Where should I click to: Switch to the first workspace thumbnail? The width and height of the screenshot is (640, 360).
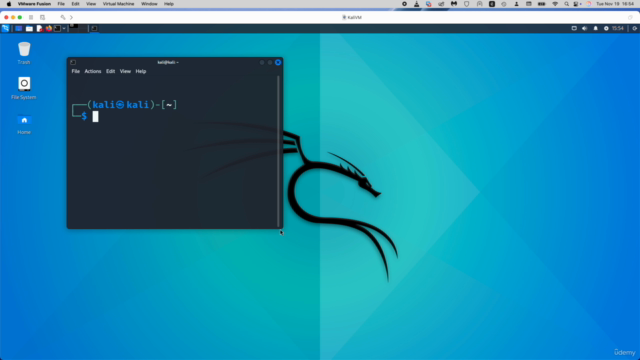pos(73,28)
